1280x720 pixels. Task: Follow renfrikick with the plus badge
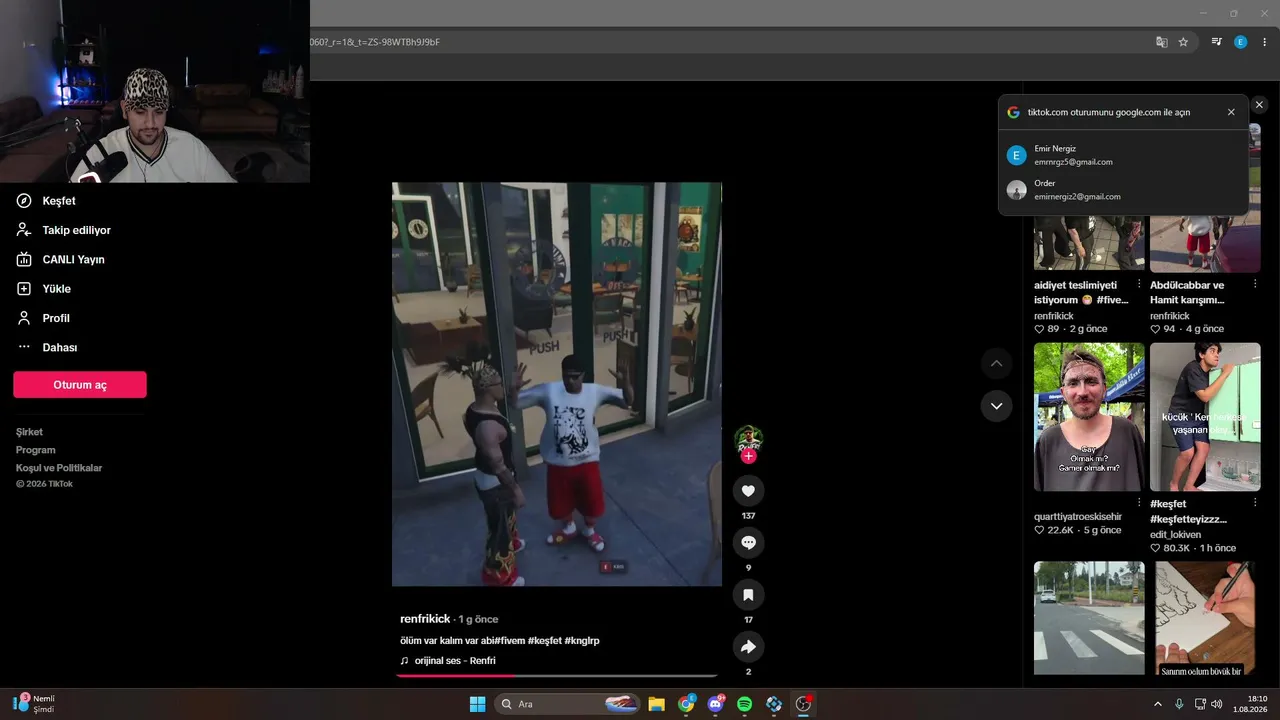748,456
